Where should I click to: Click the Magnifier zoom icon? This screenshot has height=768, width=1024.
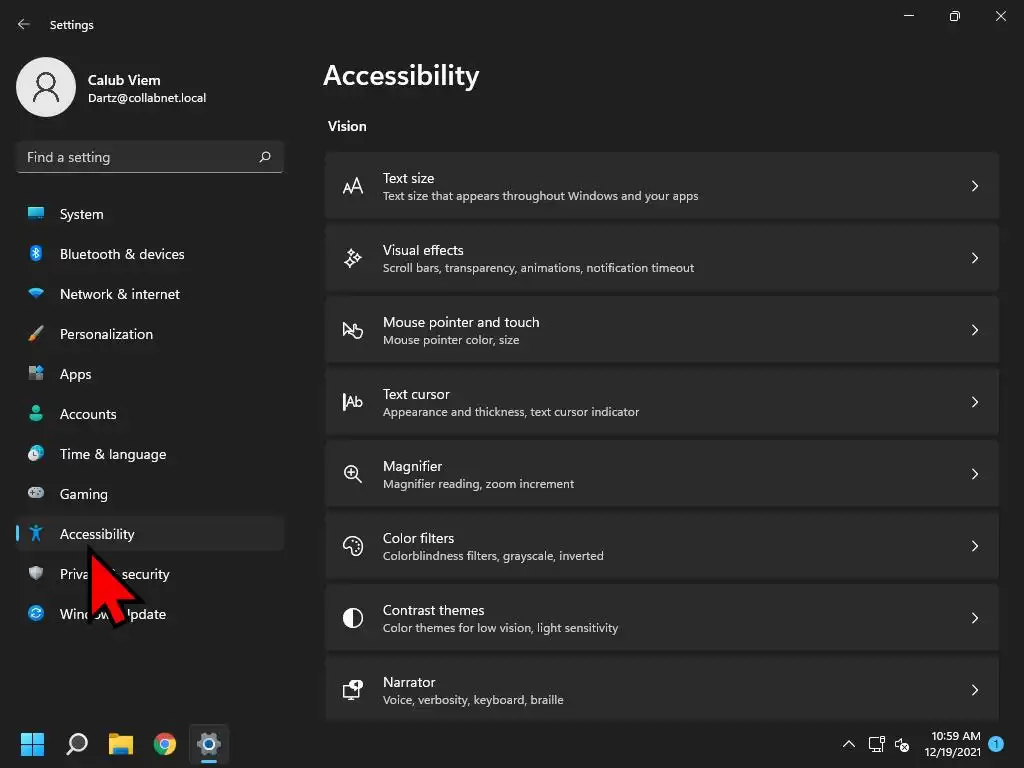click(x=353, y=474)
